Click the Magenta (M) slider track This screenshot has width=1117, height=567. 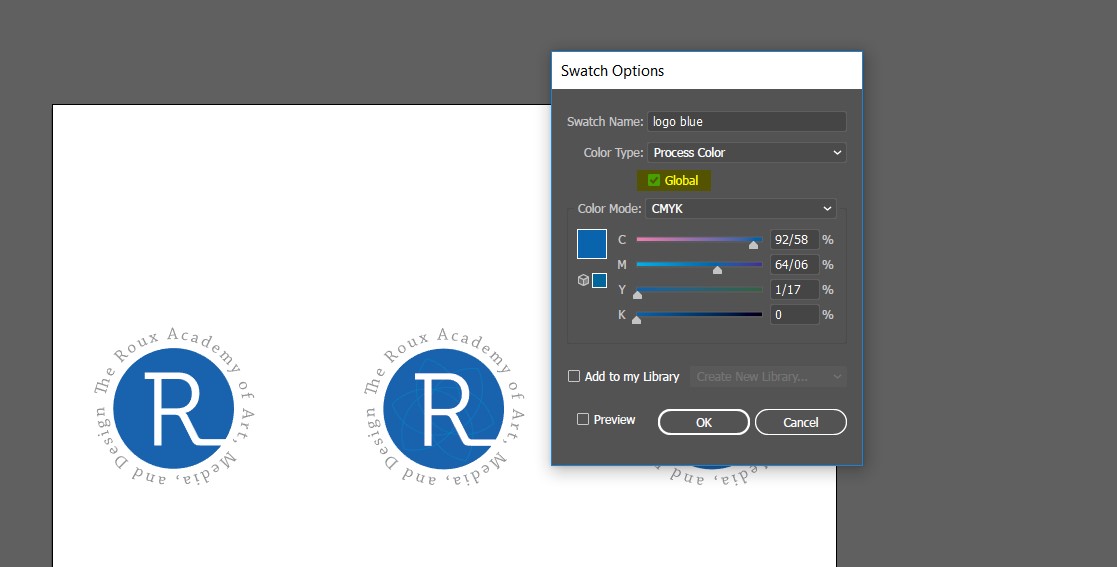(x=699, y=264)
